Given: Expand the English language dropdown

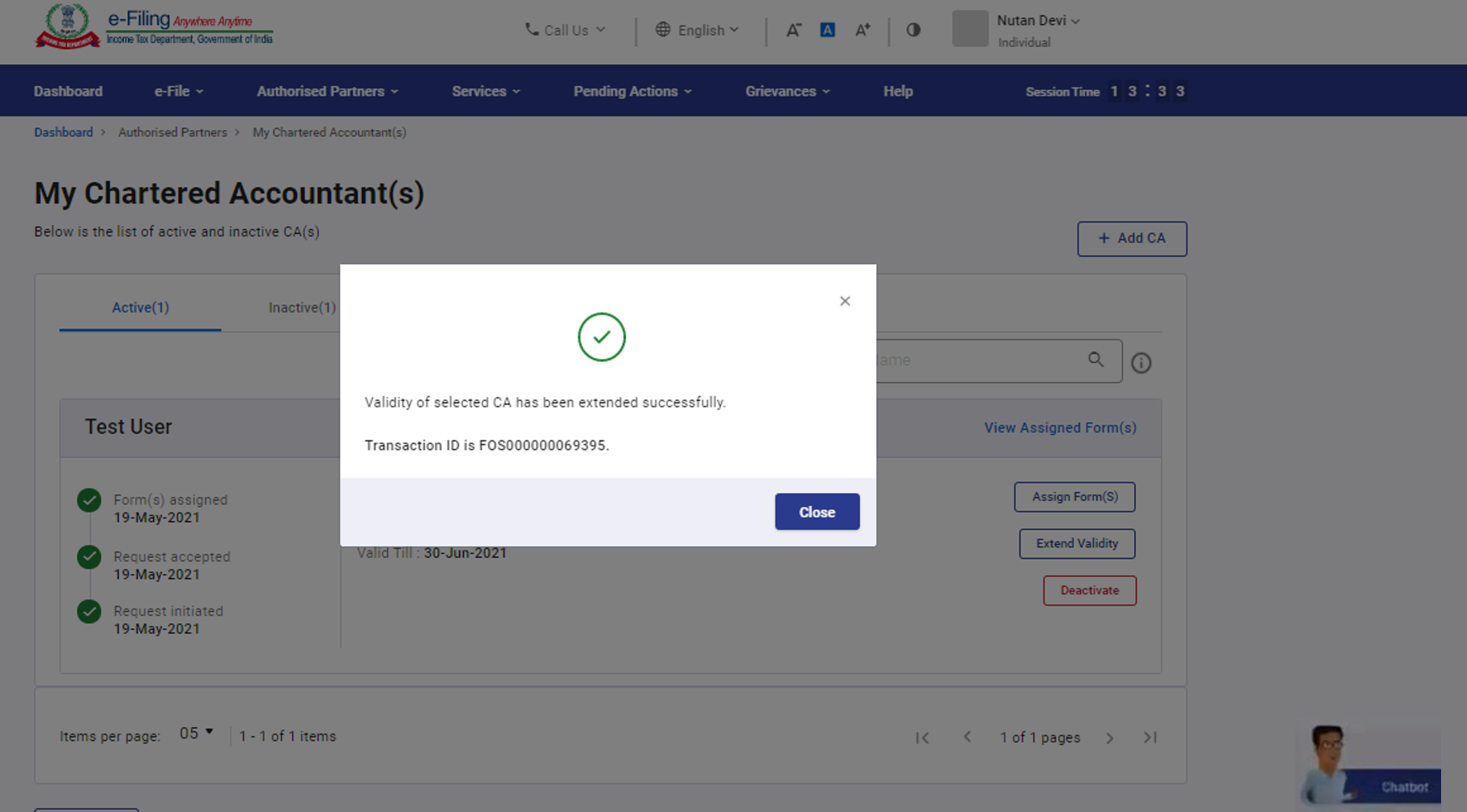Looking at the screenshot, I should 697,30.
